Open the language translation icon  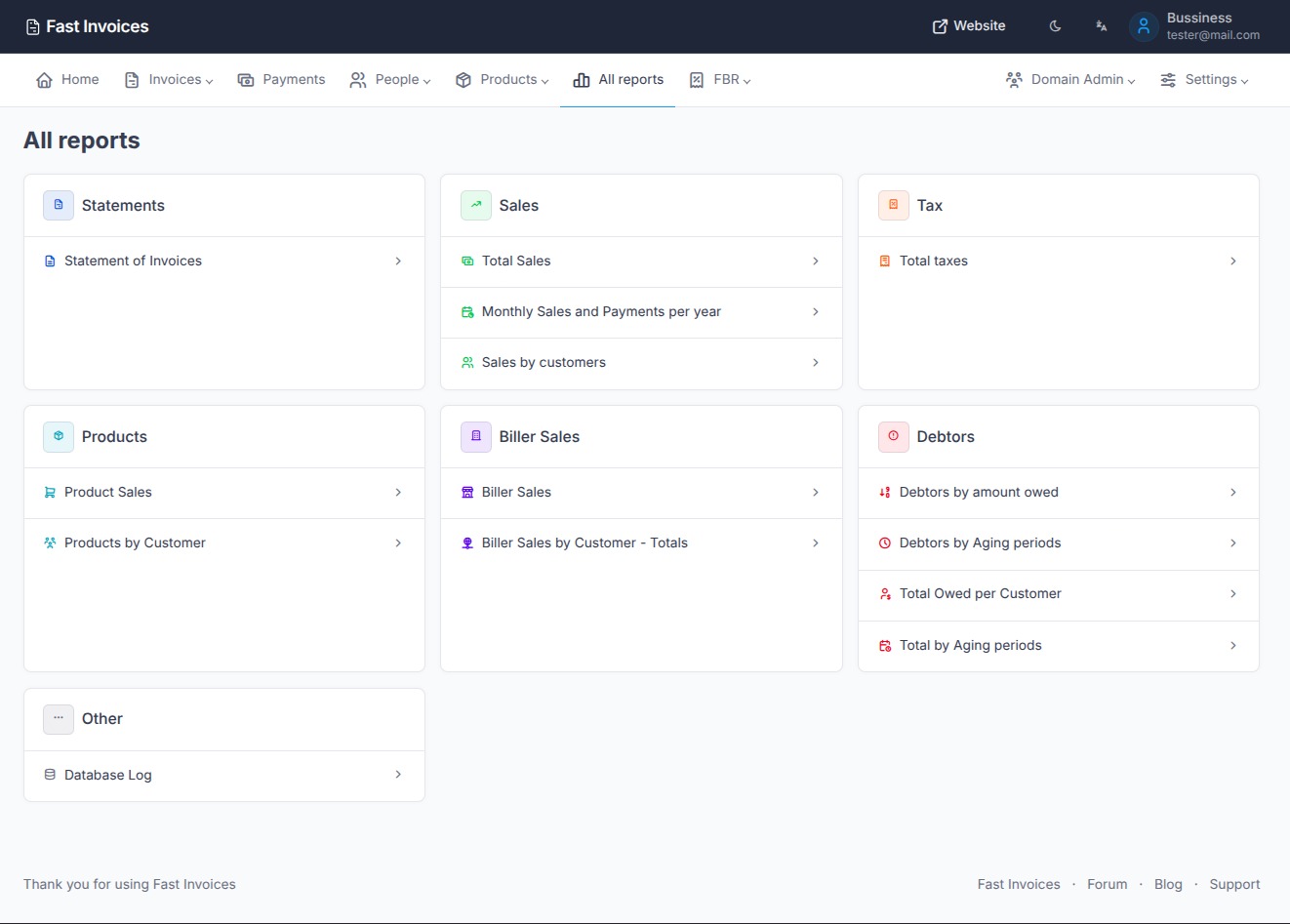pos(1101,26)
